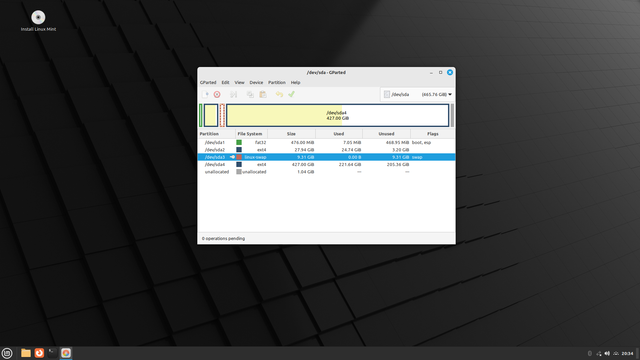640x360 pixels.
Task: Open the Files folder icon in taskbar
Action: [x=26, y=353]
